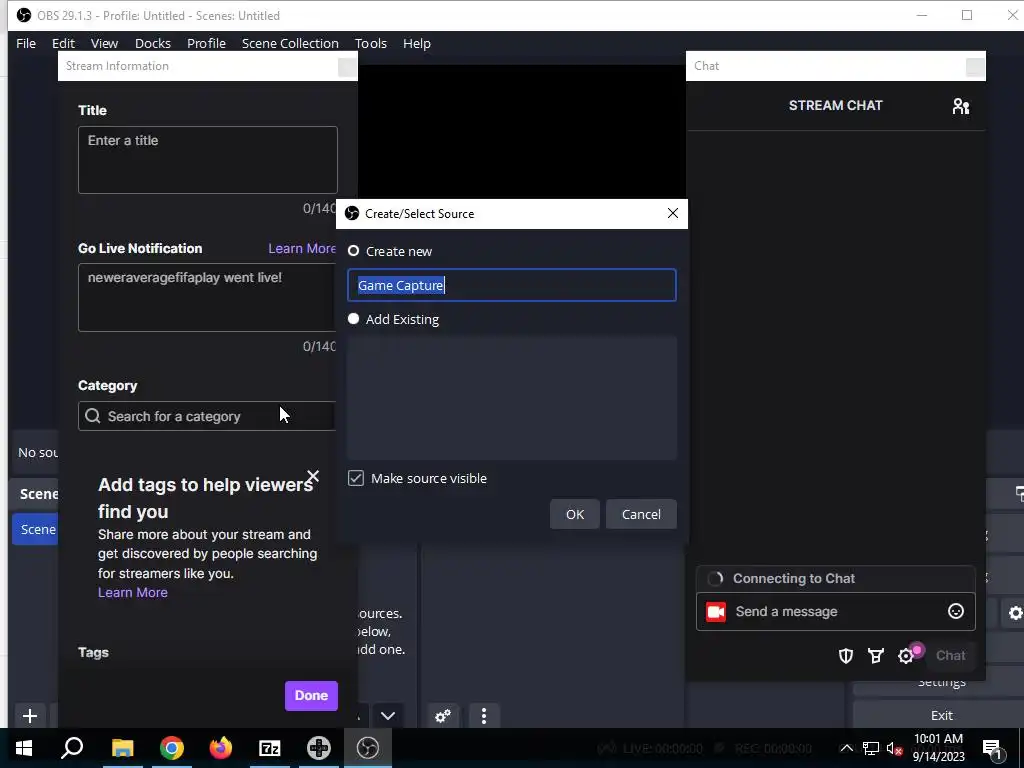Screen dimensions: 1024x768
Task: Click the add scene plus icon
Action: pos(29,716)
